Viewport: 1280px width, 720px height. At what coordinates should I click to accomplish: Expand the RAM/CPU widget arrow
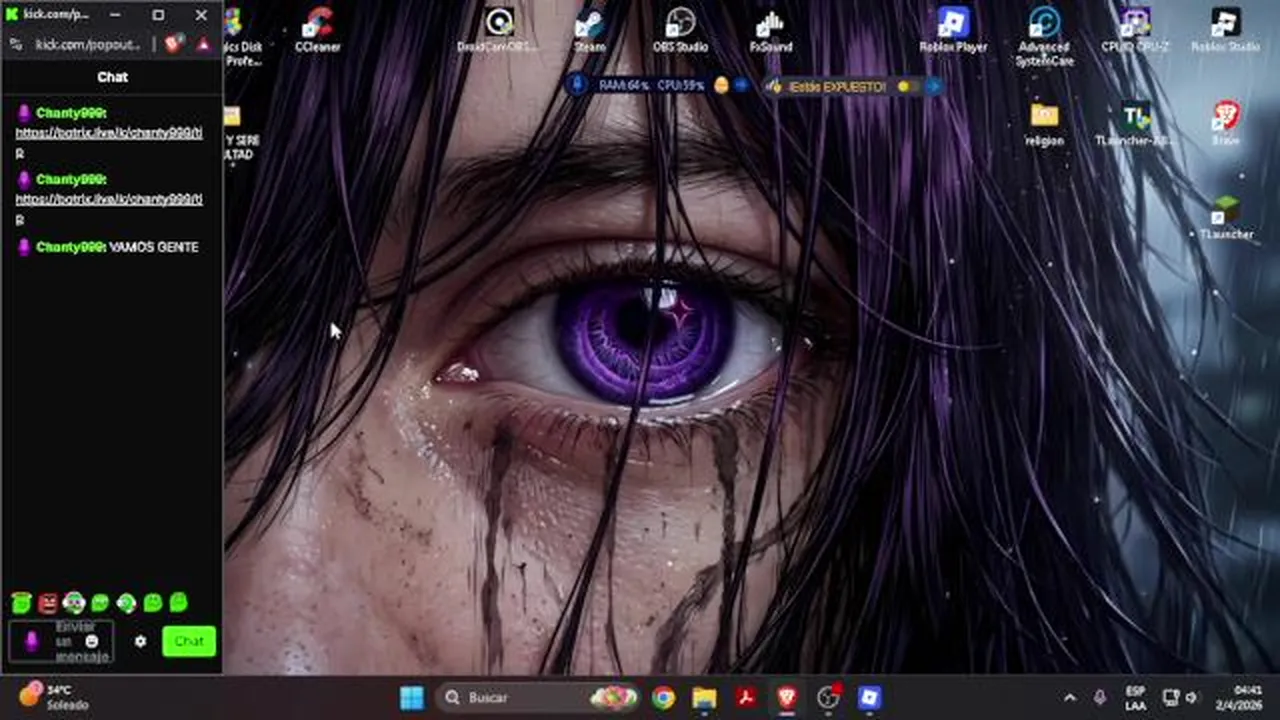[x=741, y=86]
